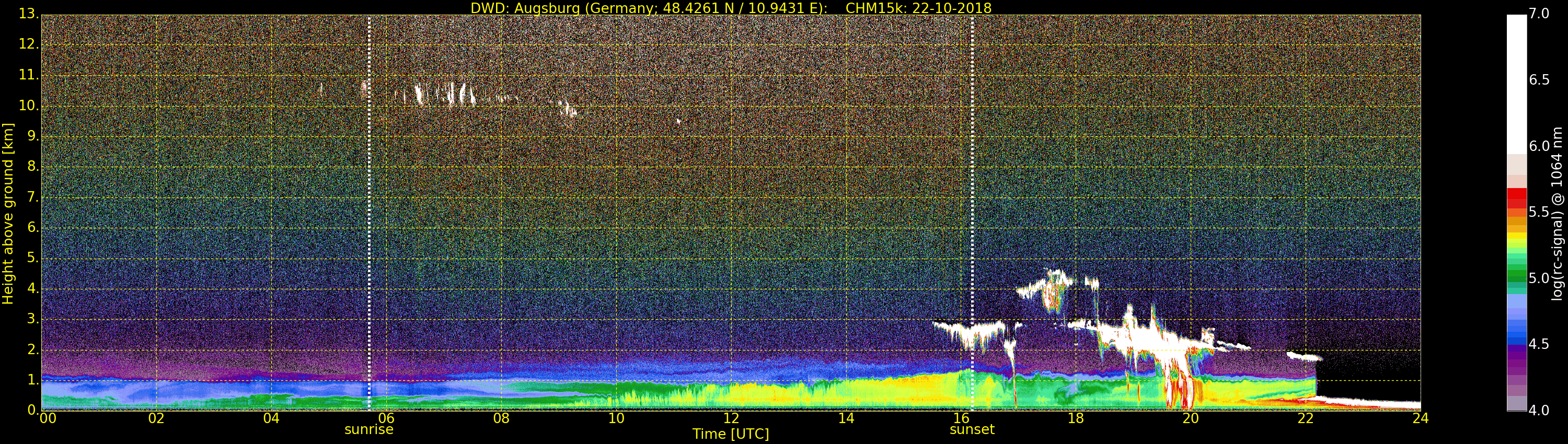Click the "14" tick on the time axis
Viewport: 1568px width, 444px height.
click(846, 418)
